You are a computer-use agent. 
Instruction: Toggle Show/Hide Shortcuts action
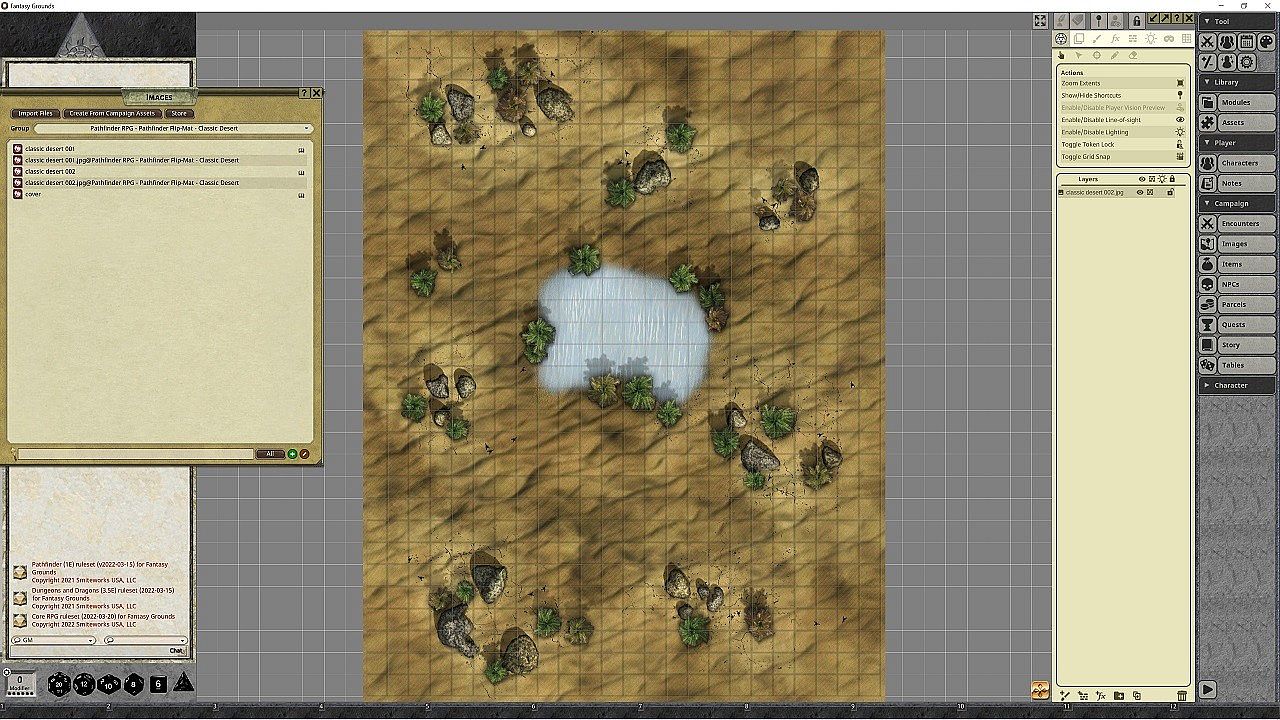pyautogui.click(x=1122, y=95)
